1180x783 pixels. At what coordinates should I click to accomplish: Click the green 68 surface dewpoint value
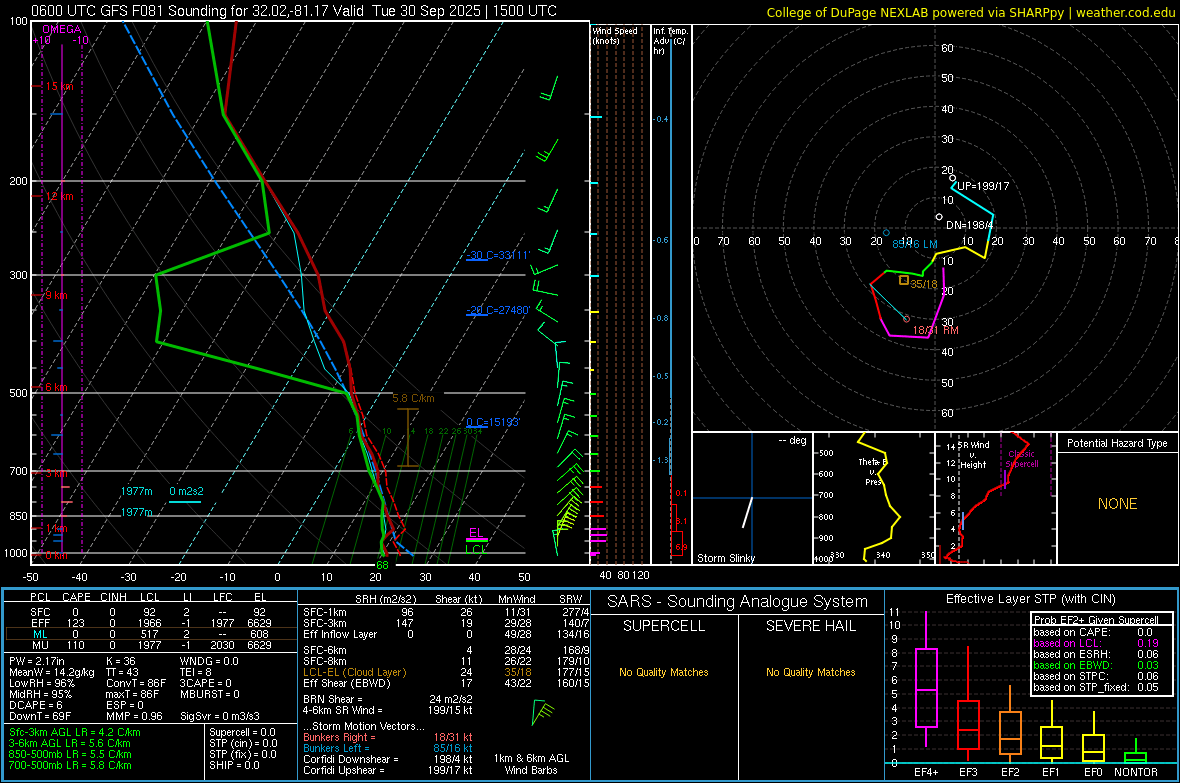click(382, 565)
